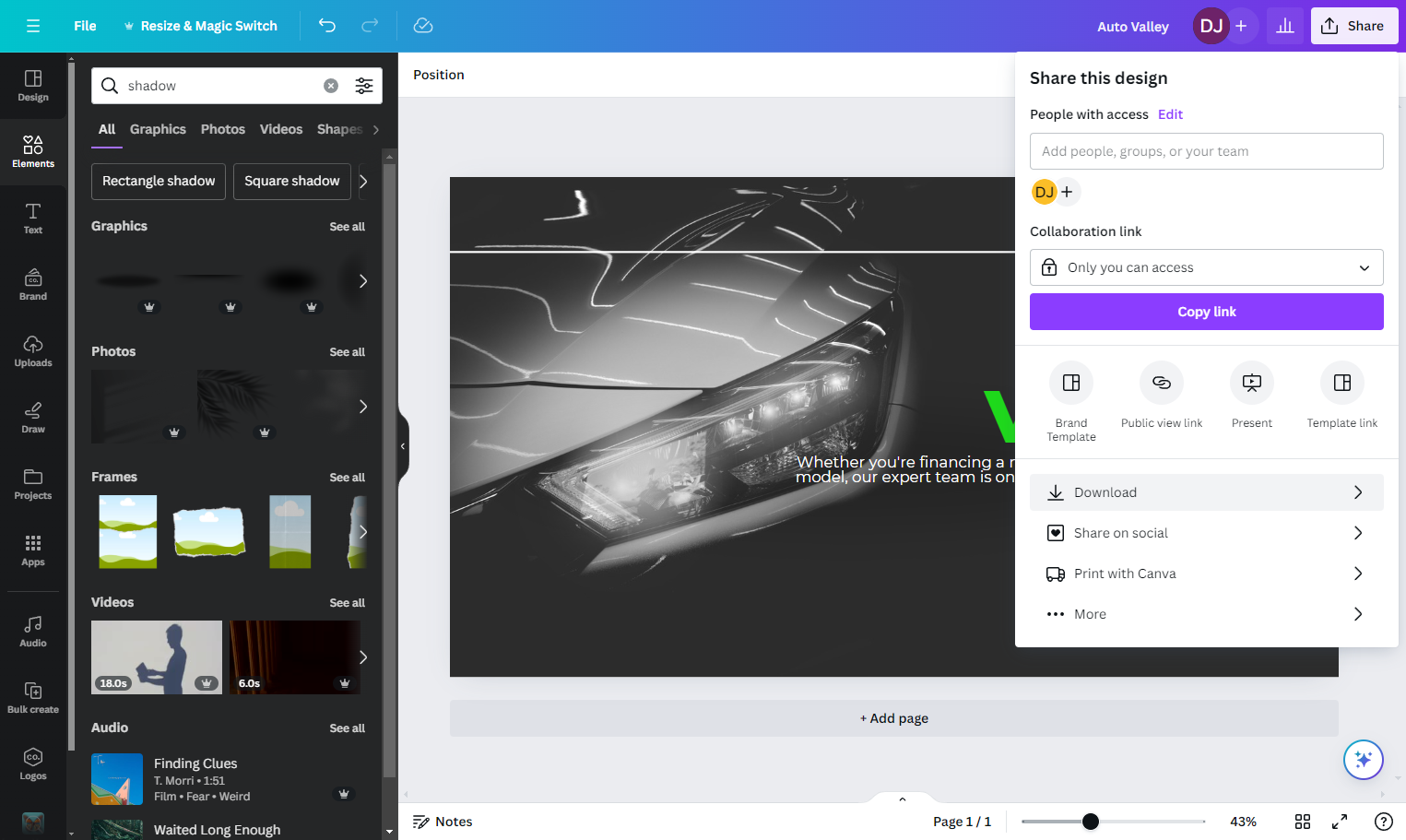Click the Template link icon

tap(1342, 383)
